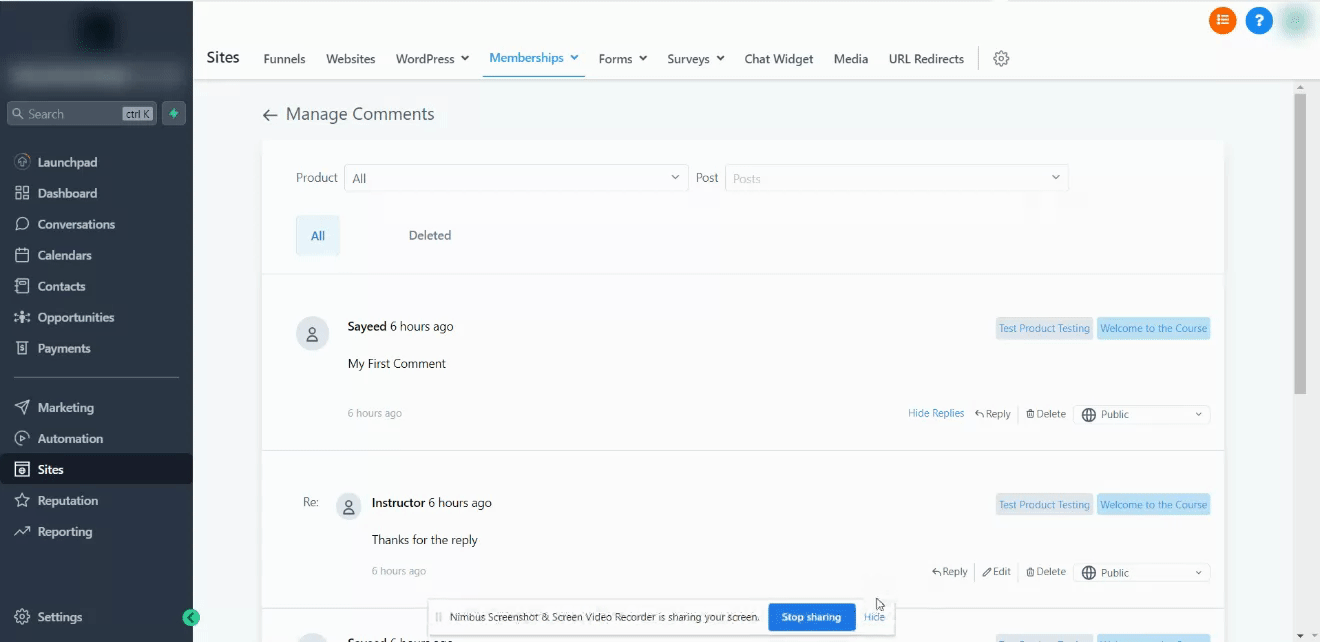
Task: Click the sidebar Search field
Action: pos(82,114)
